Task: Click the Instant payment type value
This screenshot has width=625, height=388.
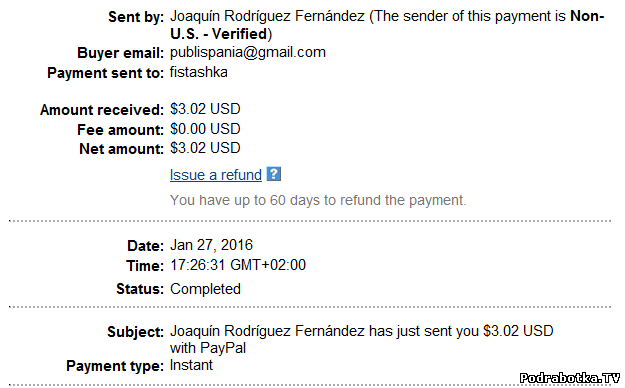Action: (x=191, y=365)
